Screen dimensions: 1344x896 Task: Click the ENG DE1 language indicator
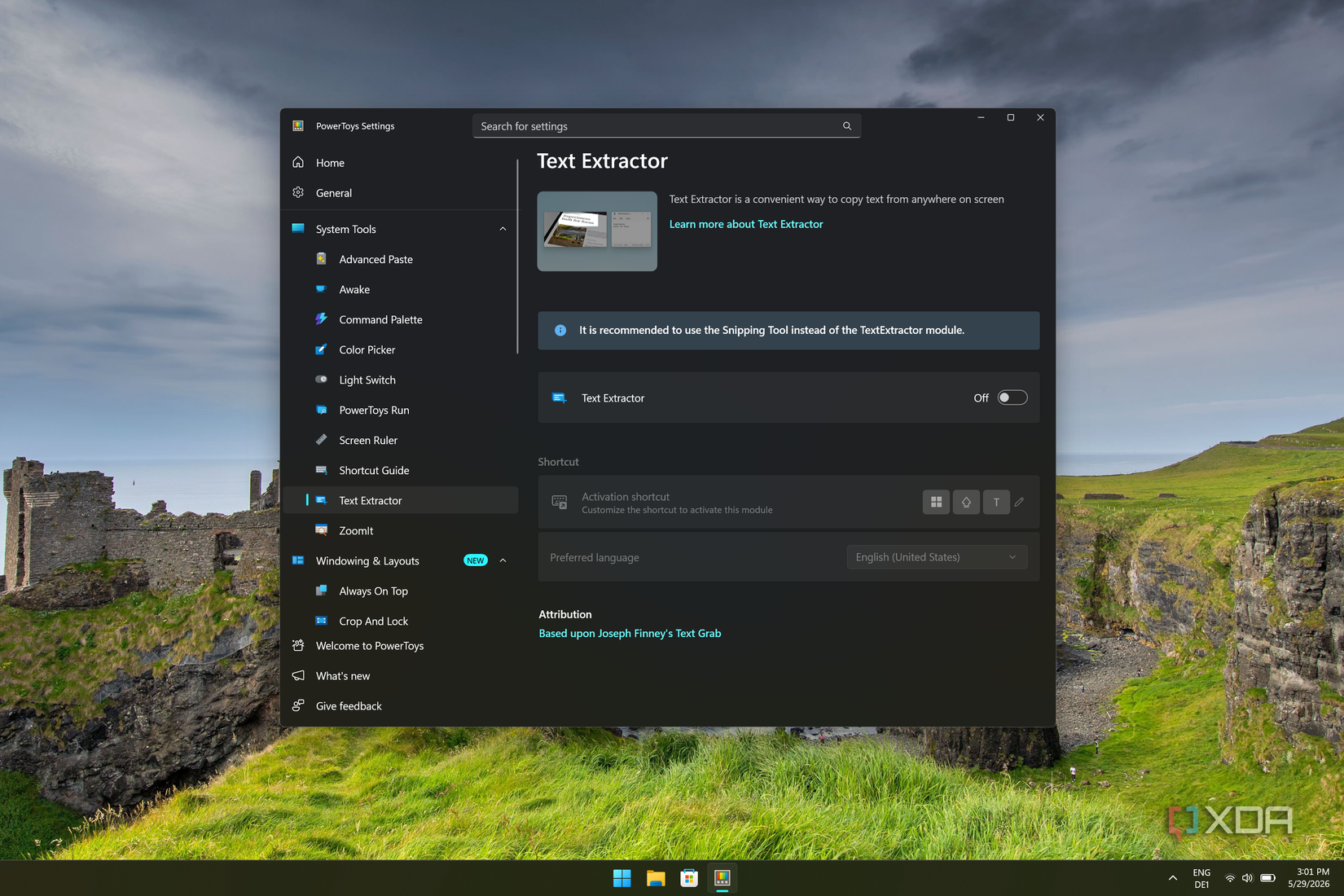click(x=1201, y=878)
